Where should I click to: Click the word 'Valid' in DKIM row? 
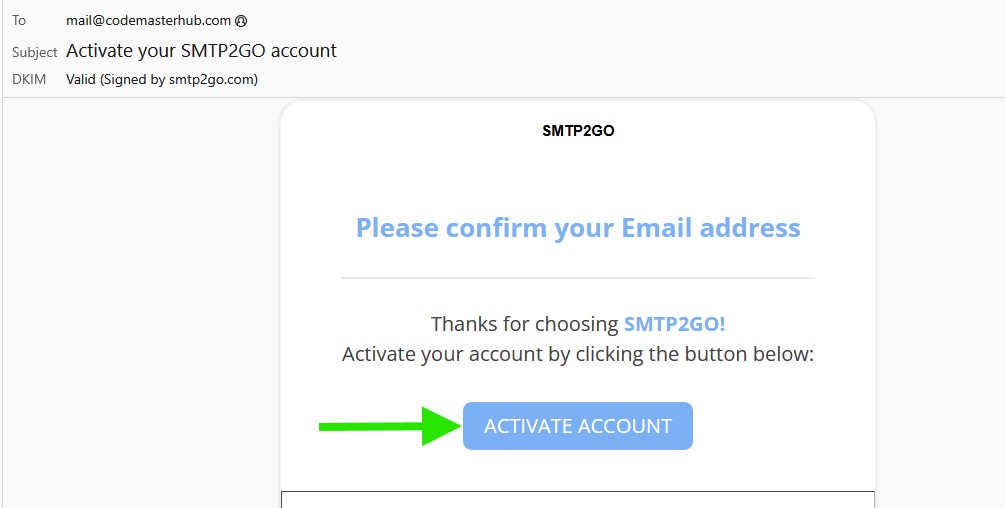(81, 79)
